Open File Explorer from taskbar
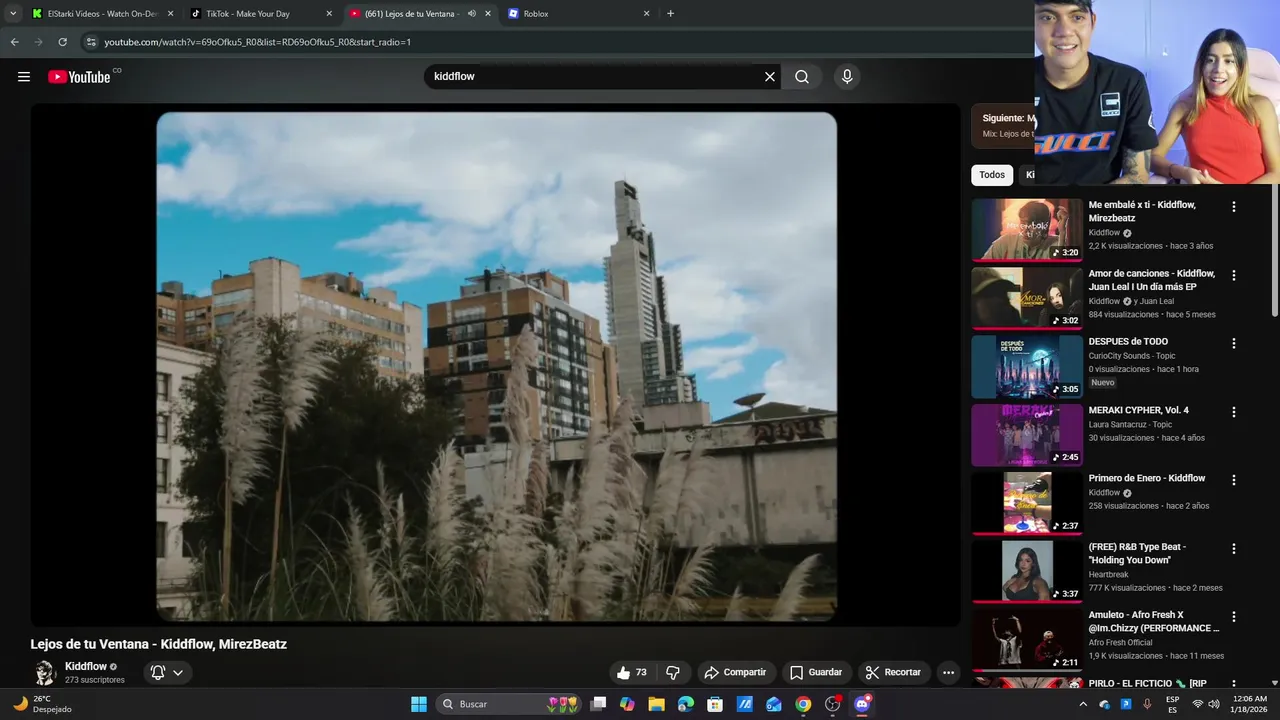Viewport: 1280px width, 720px height. pos(656,704)
